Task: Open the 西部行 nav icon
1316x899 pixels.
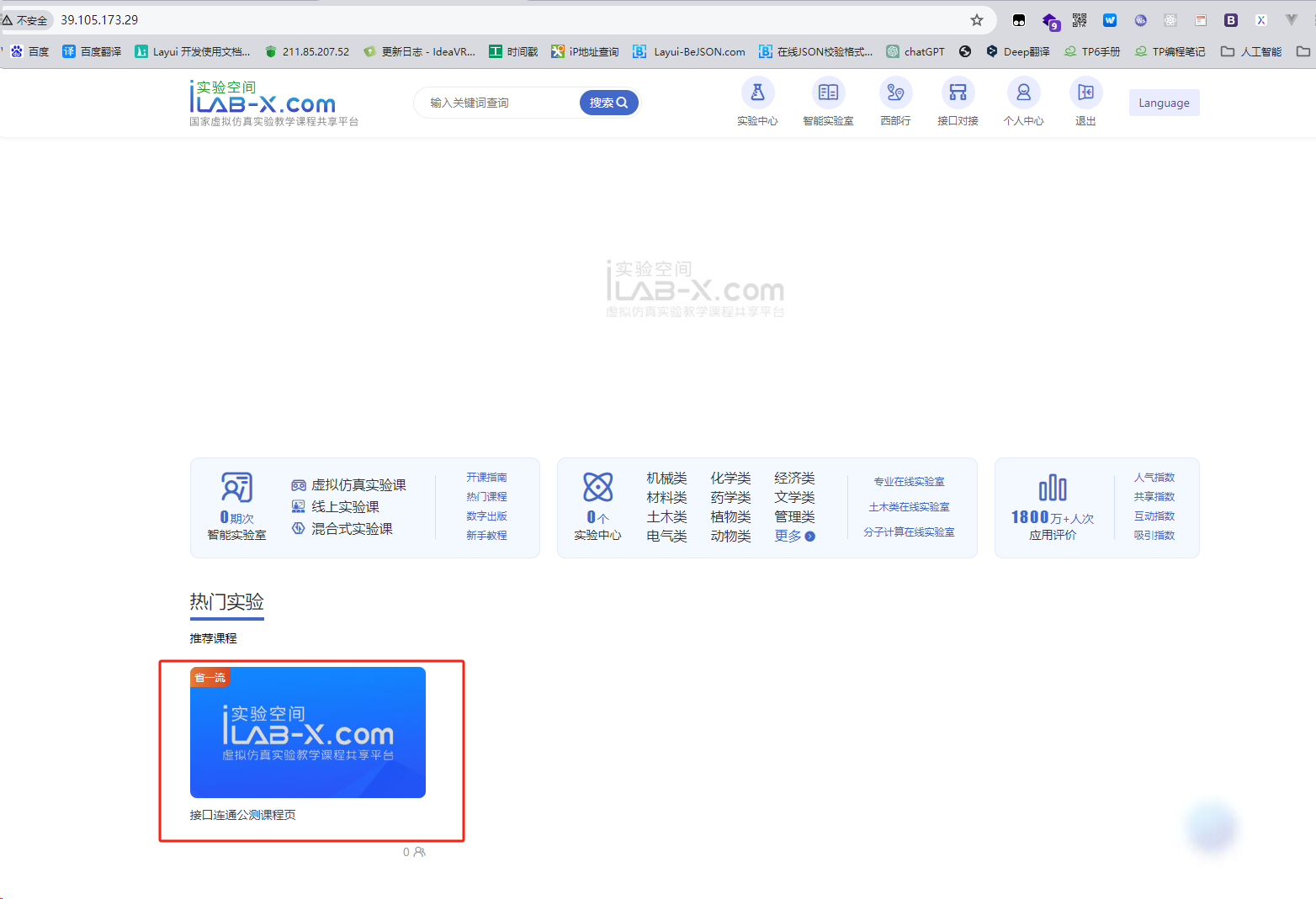Action: coord(895,93)
